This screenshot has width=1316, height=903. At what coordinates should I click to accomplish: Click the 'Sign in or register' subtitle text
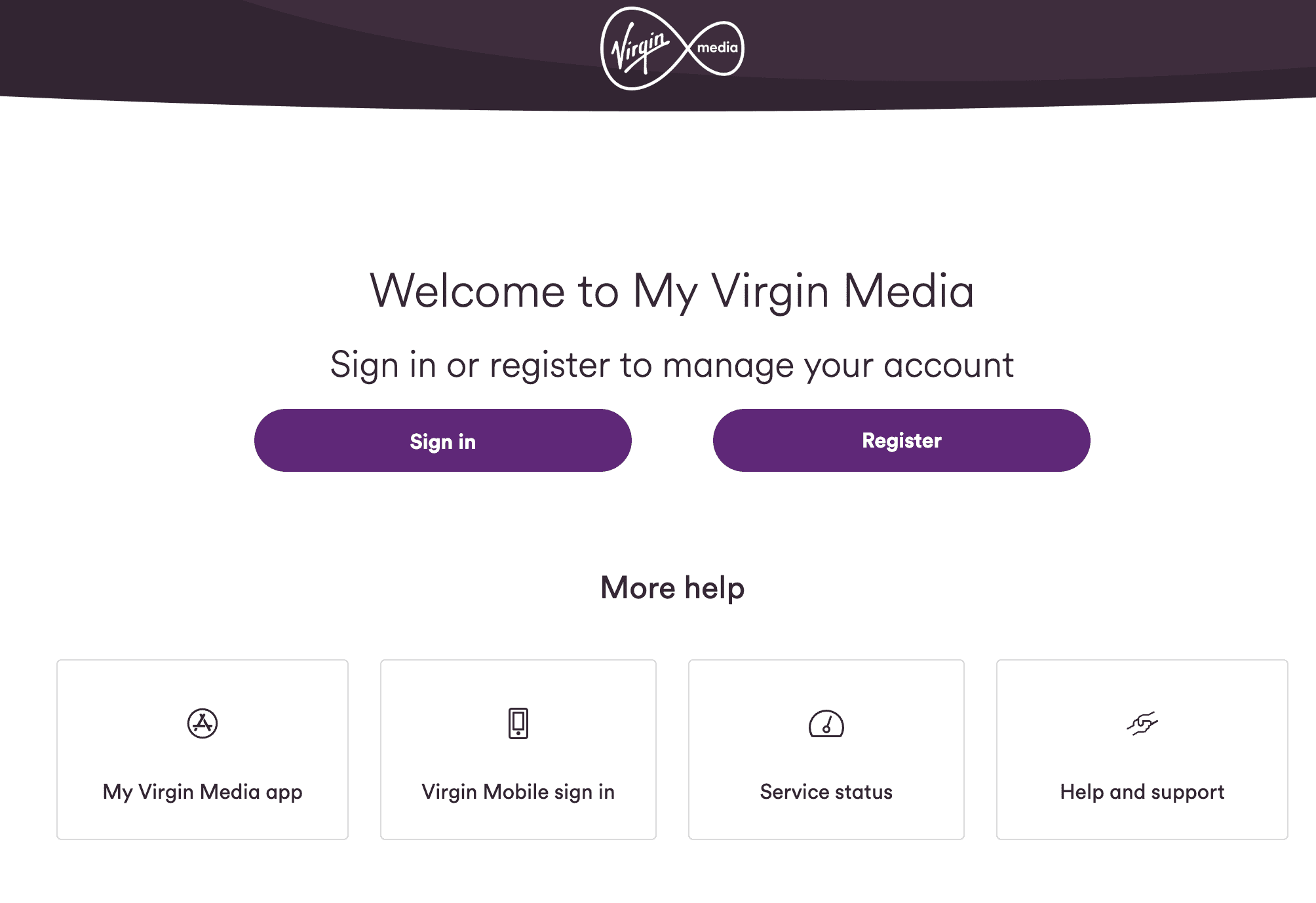coord(672,365)
